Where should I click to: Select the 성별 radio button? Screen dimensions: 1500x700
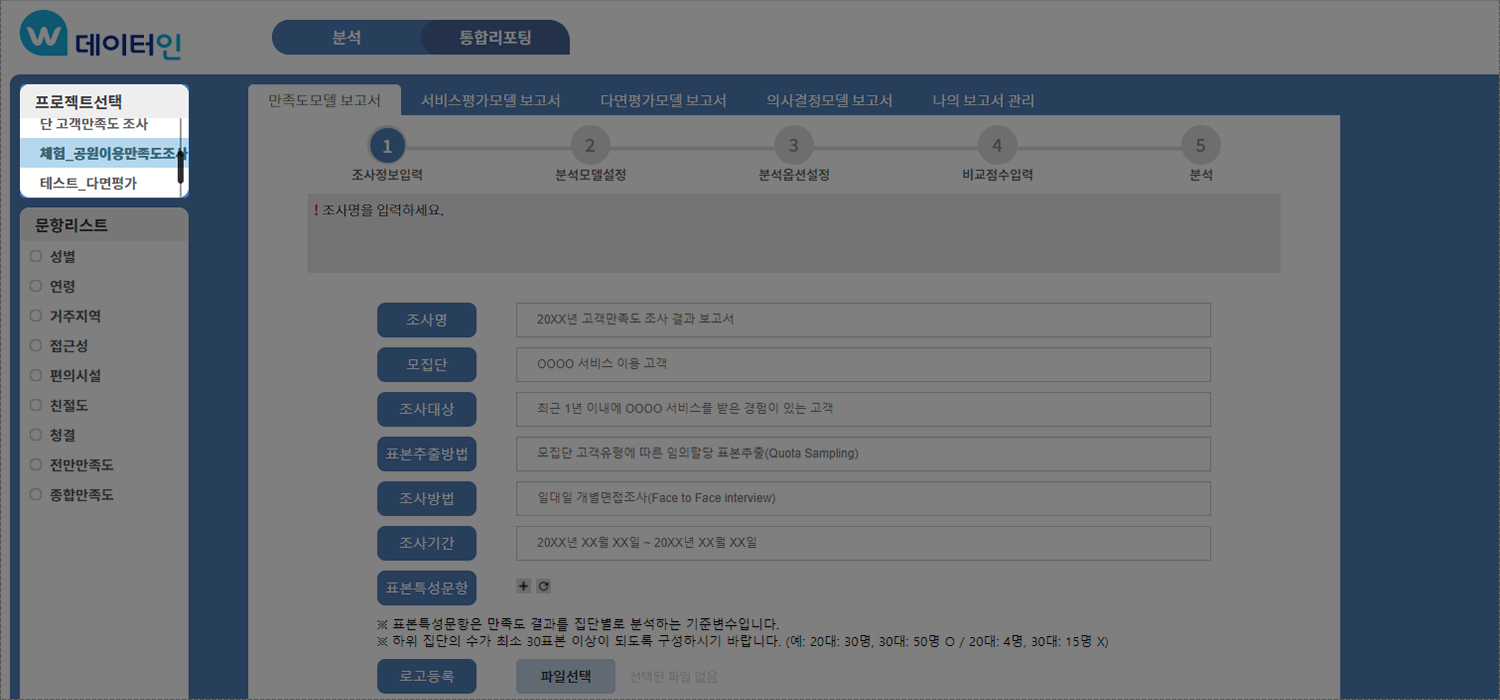click(36, 257)
